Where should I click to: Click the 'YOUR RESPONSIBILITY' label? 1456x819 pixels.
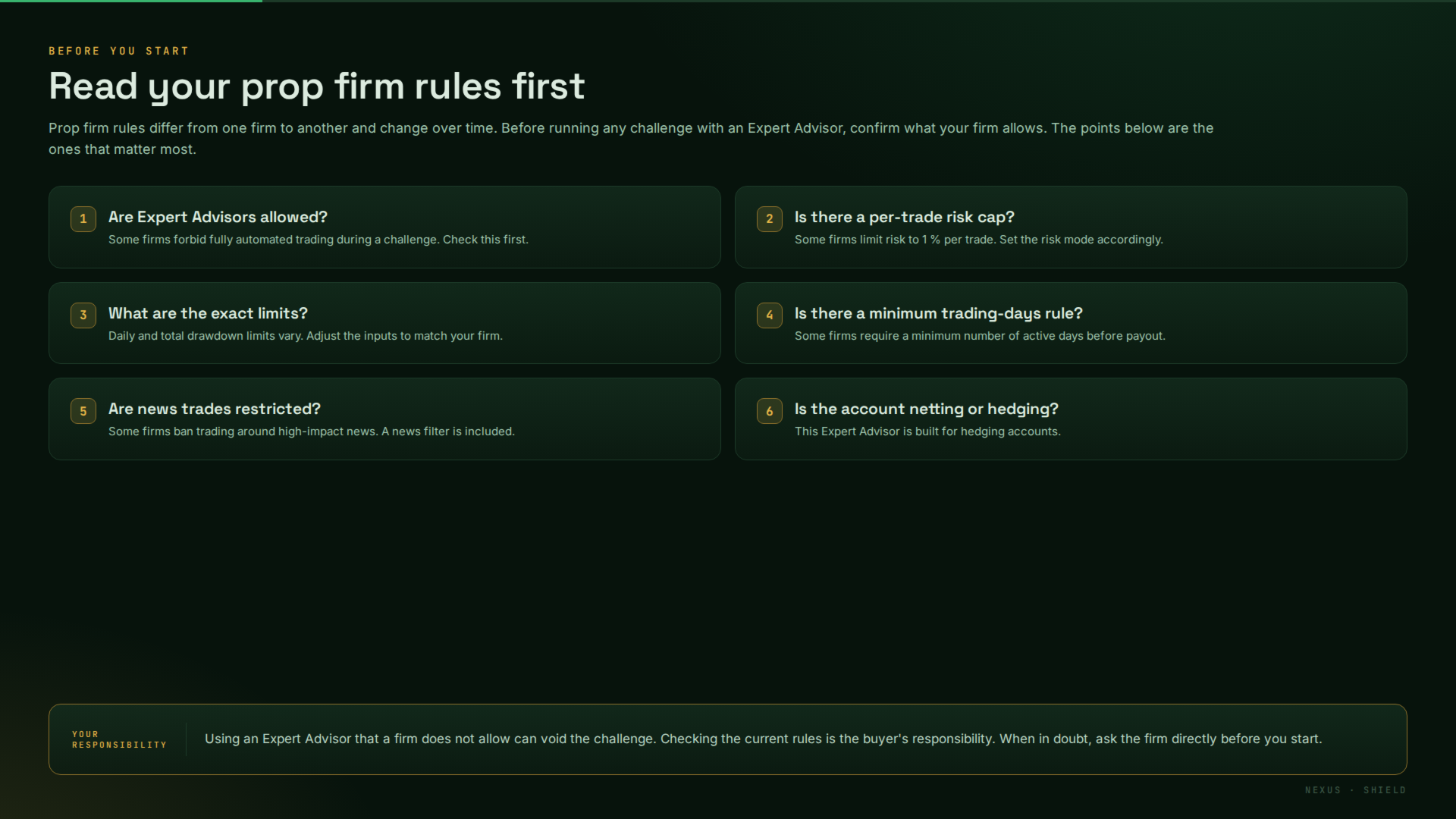click(119, 739)
